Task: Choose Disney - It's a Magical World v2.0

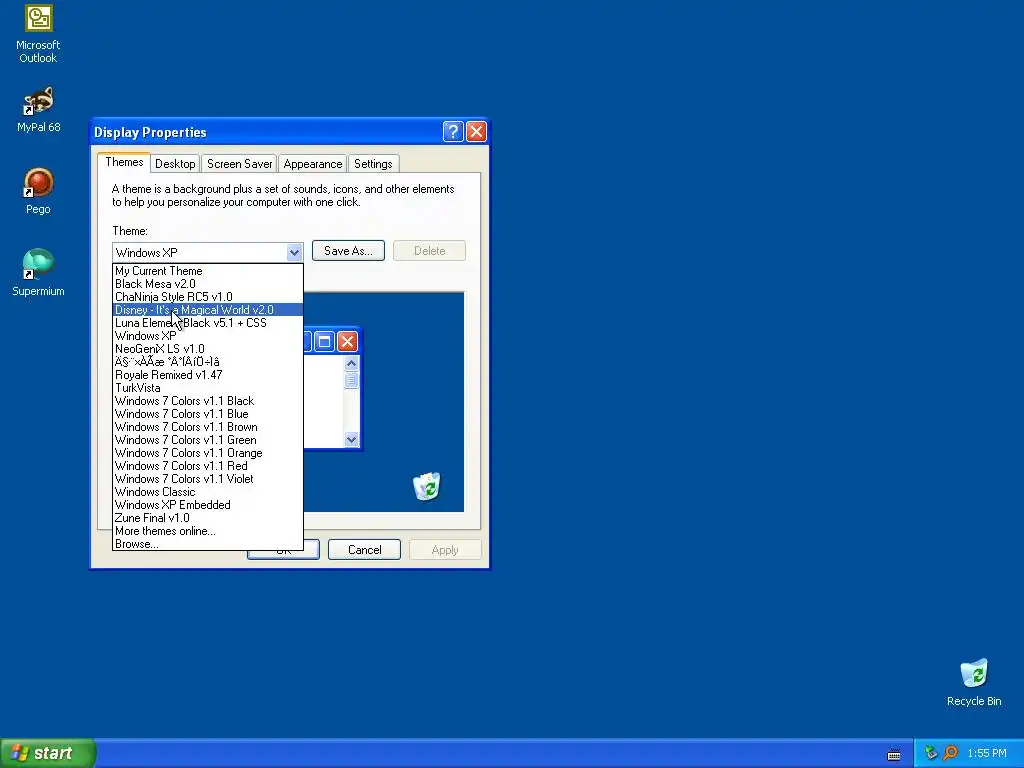Action: tap(208, 310)
